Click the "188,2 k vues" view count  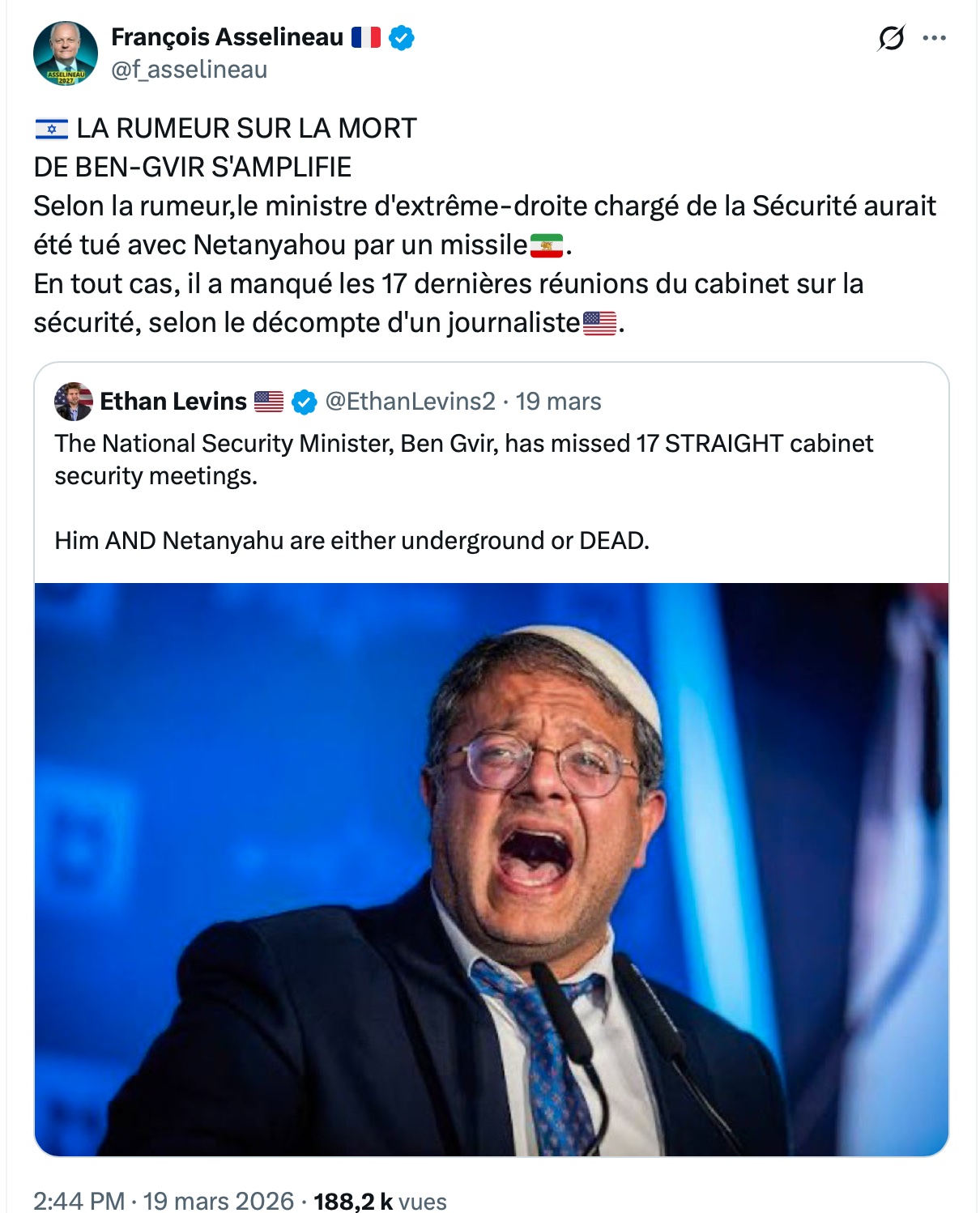[x=380, y=1200]
